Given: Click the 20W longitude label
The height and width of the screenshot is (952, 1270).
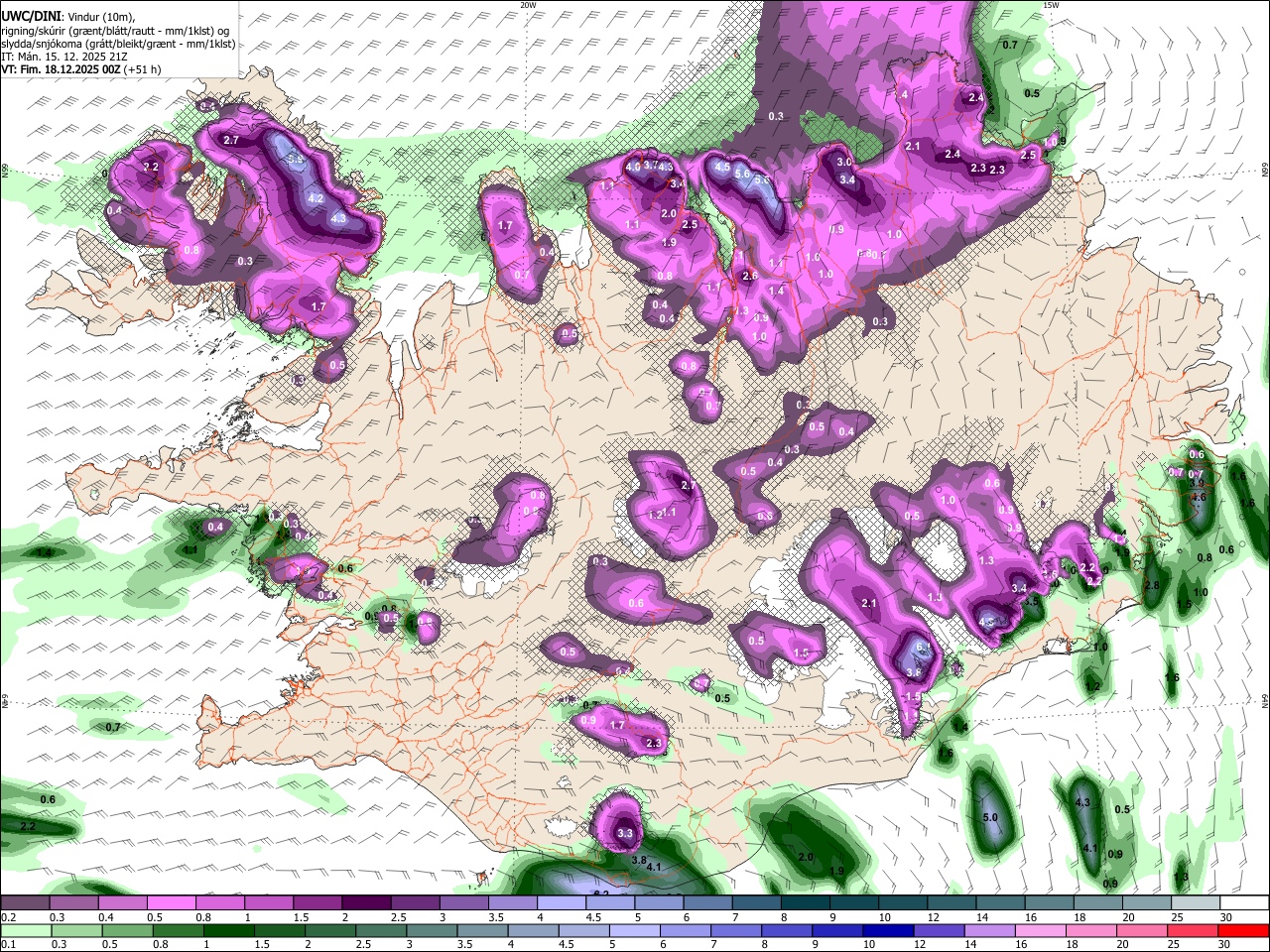Looking at the screenshot, I should (x=528, y=5).
